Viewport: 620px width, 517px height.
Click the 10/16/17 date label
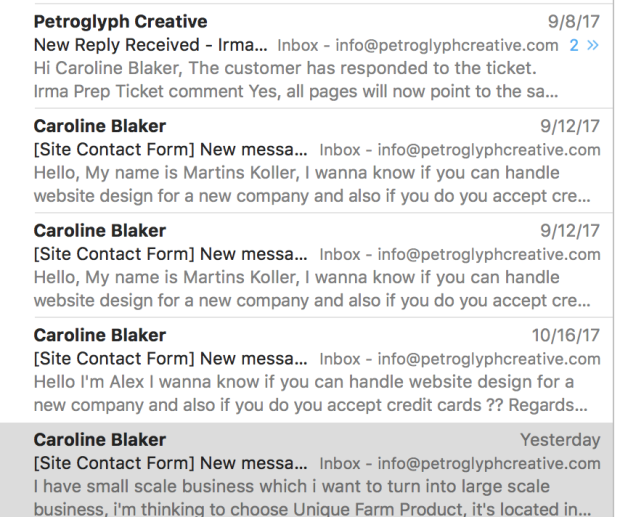(x=565, y=336)
